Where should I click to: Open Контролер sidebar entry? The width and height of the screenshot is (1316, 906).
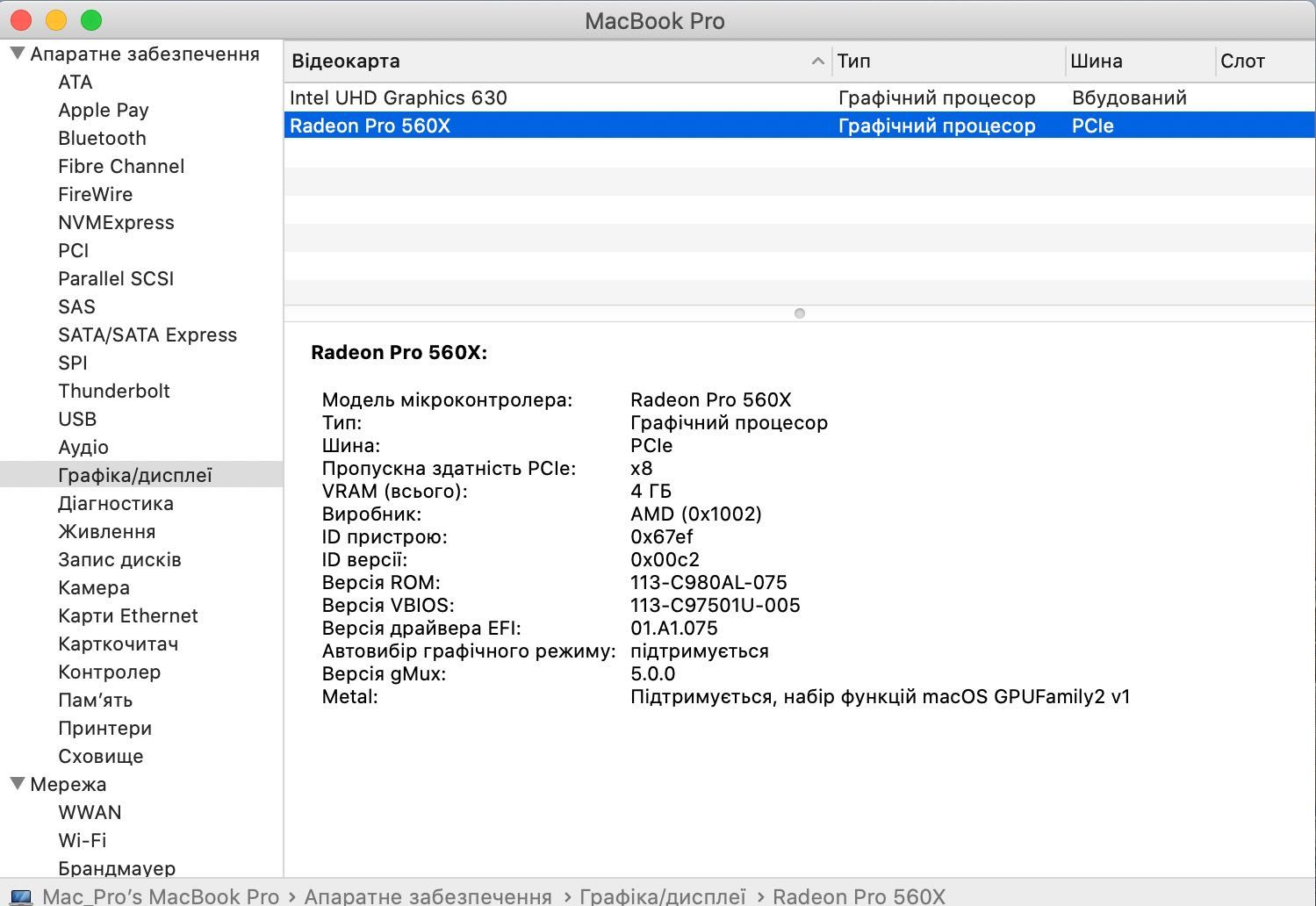pos(110,672)
